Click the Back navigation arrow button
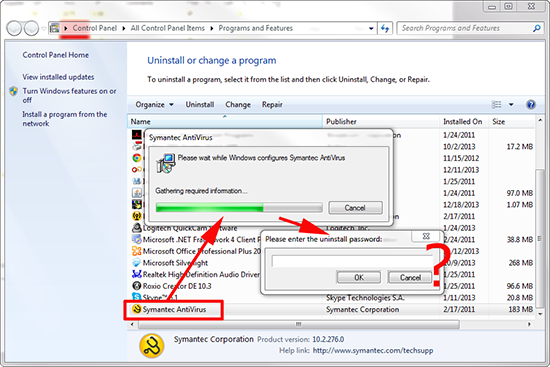 click(14, 28)
